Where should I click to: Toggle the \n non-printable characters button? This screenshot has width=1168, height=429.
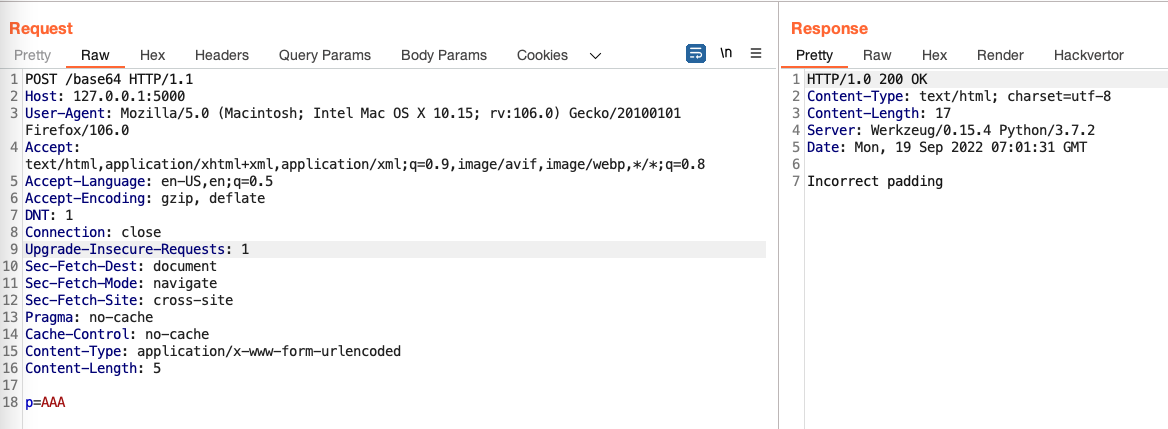[x=727, y=54]
